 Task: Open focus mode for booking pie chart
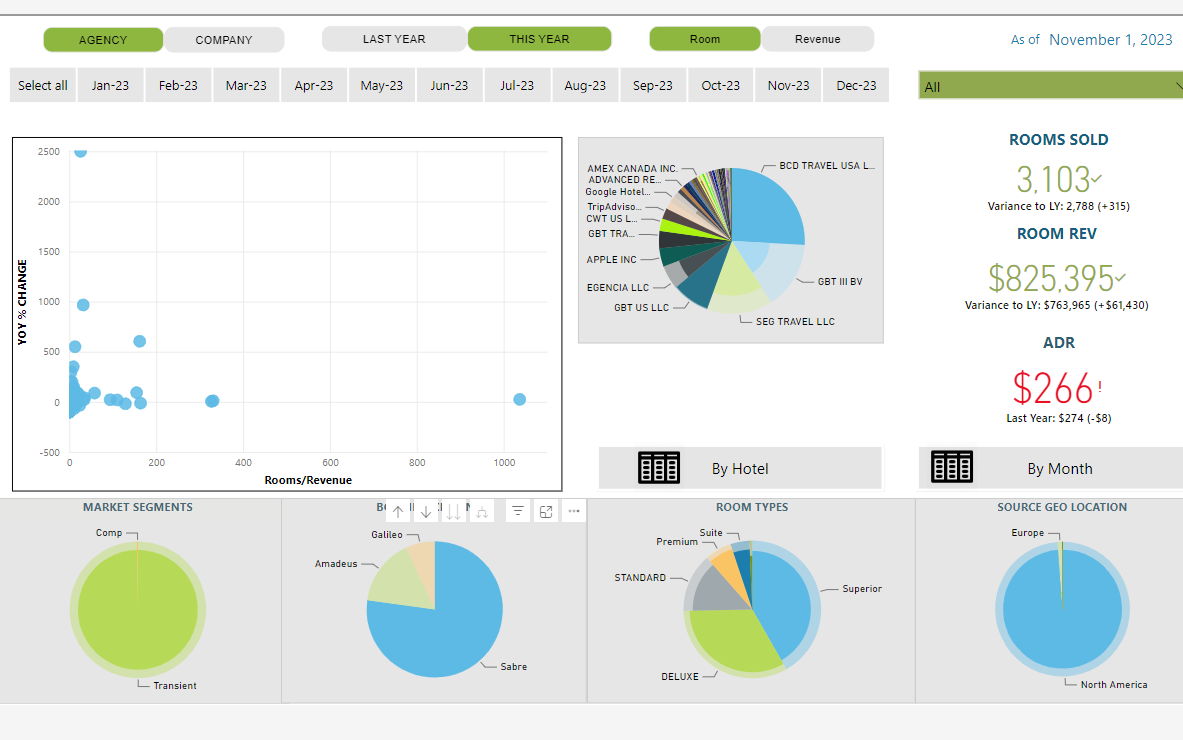tap(546, 511)
